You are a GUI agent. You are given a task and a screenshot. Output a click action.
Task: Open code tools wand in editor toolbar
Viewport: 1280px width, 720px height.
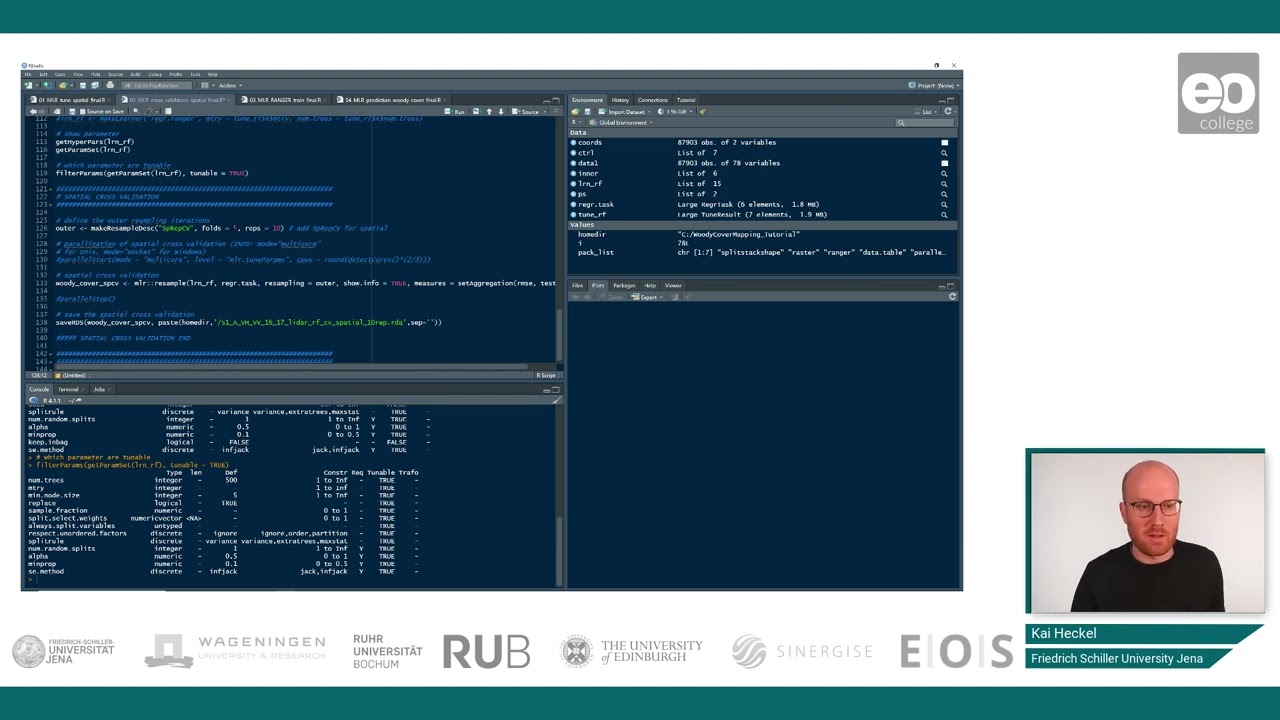point(149,111)
